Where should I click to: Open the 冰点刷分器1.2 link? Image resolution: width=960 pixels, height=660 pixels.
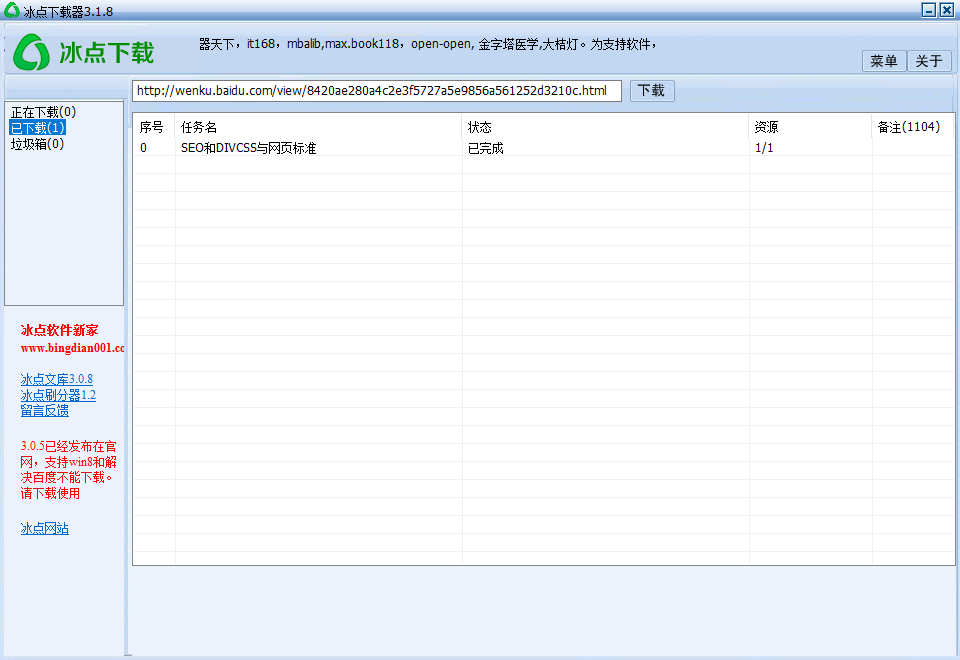click(x=57, y=394)
